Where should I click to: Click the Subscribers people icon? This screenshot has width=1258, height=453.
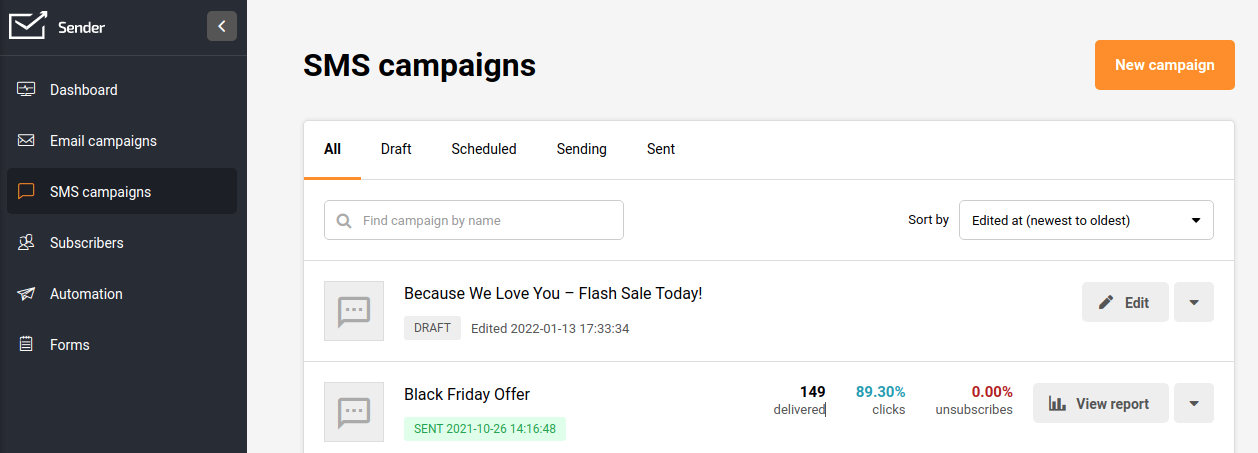coord(27,243)
